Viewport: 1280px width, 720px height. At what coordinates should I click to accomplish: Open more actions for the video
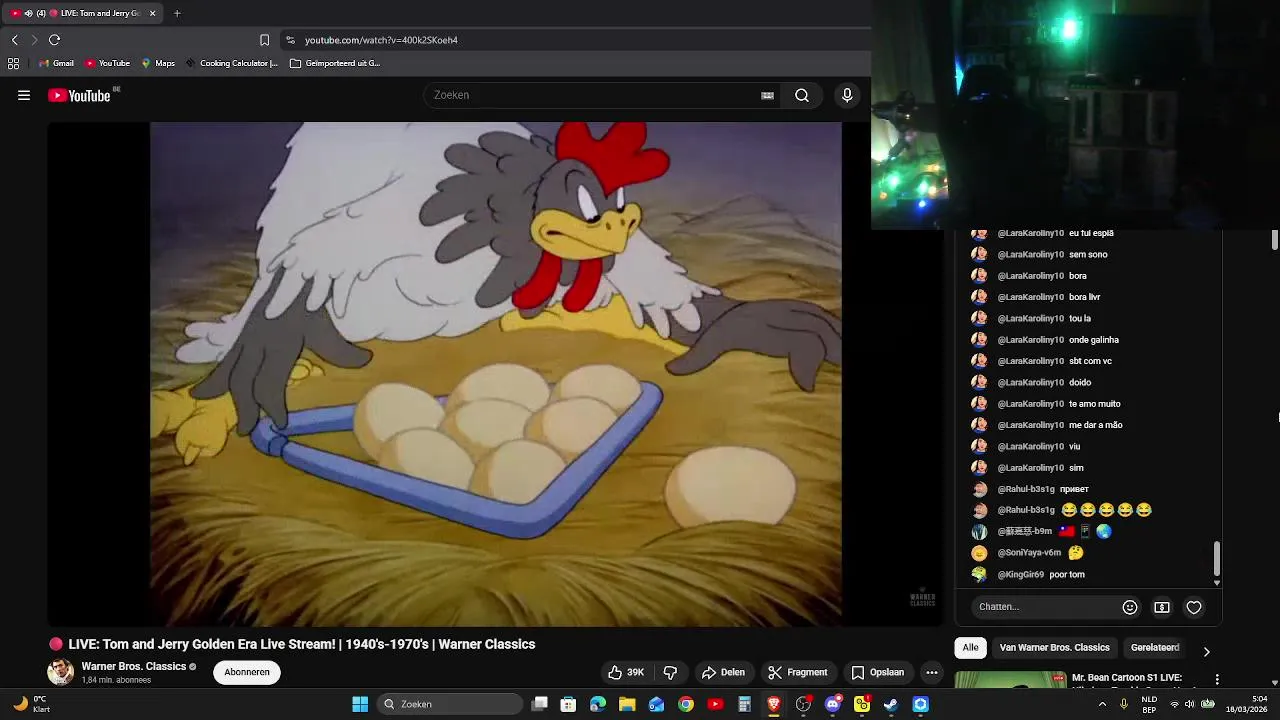932,672
